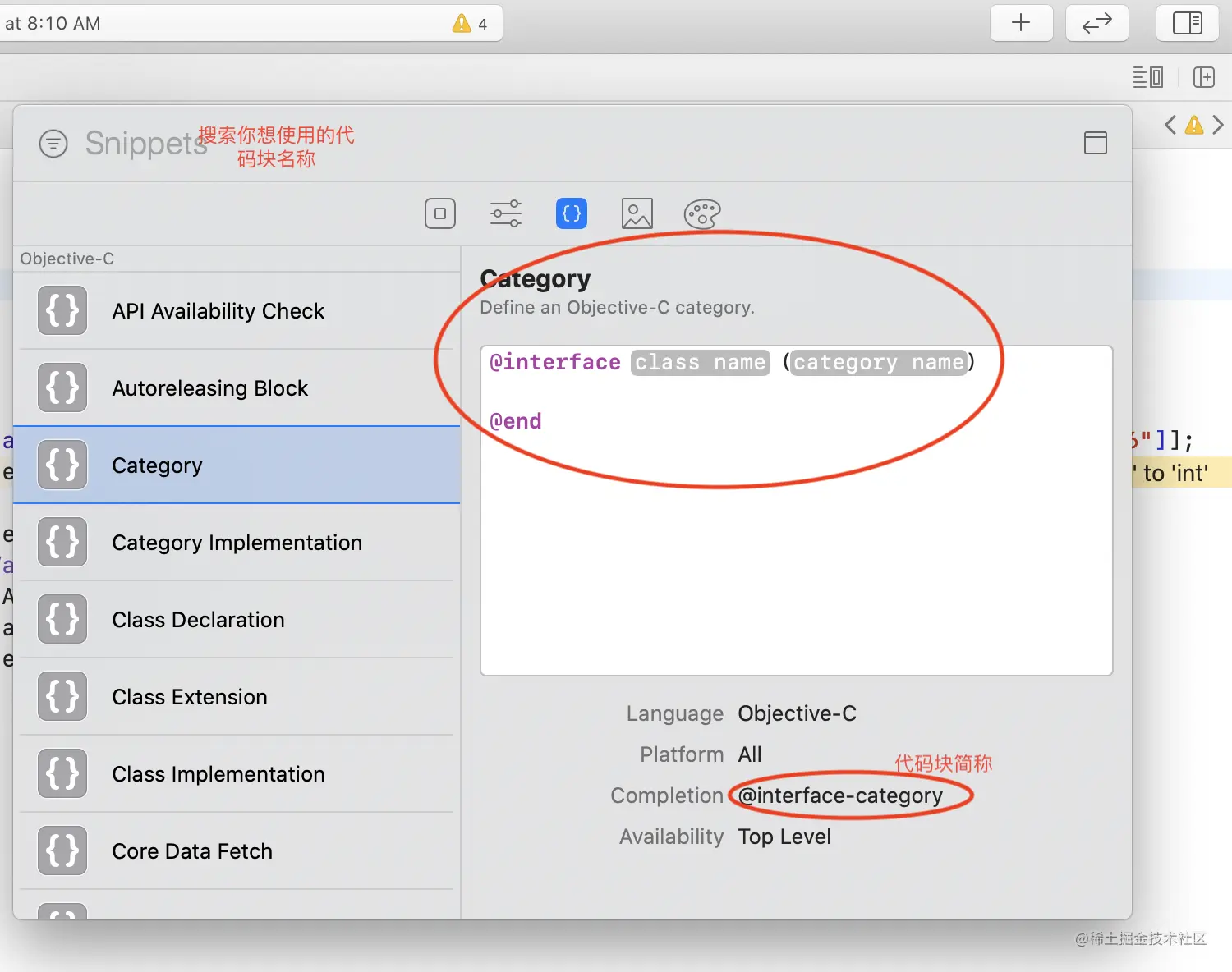
Task: Click the code review arrows button
Action: coord(1096,23)
